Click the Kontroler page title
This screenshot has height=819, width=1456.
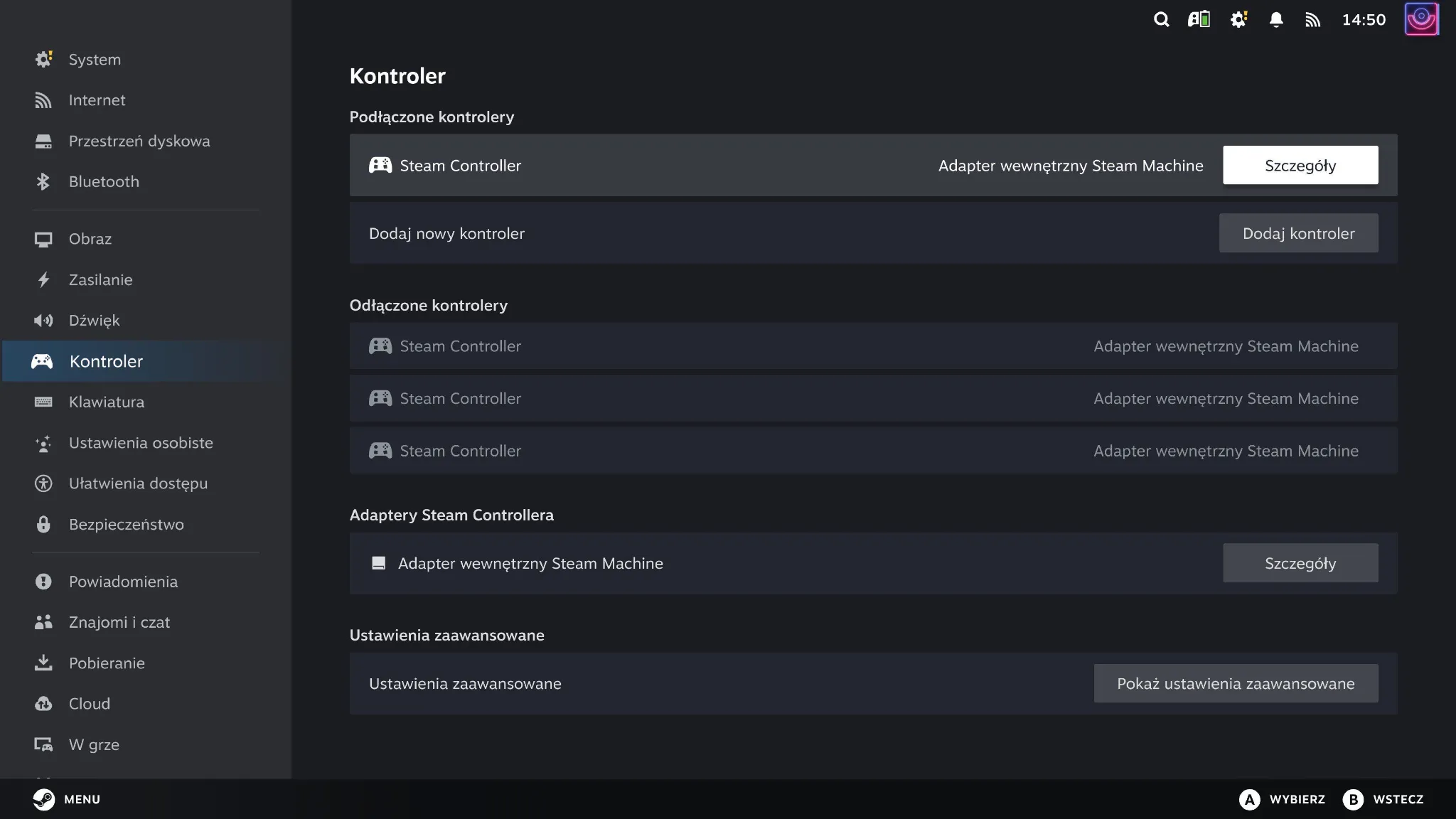397,76
